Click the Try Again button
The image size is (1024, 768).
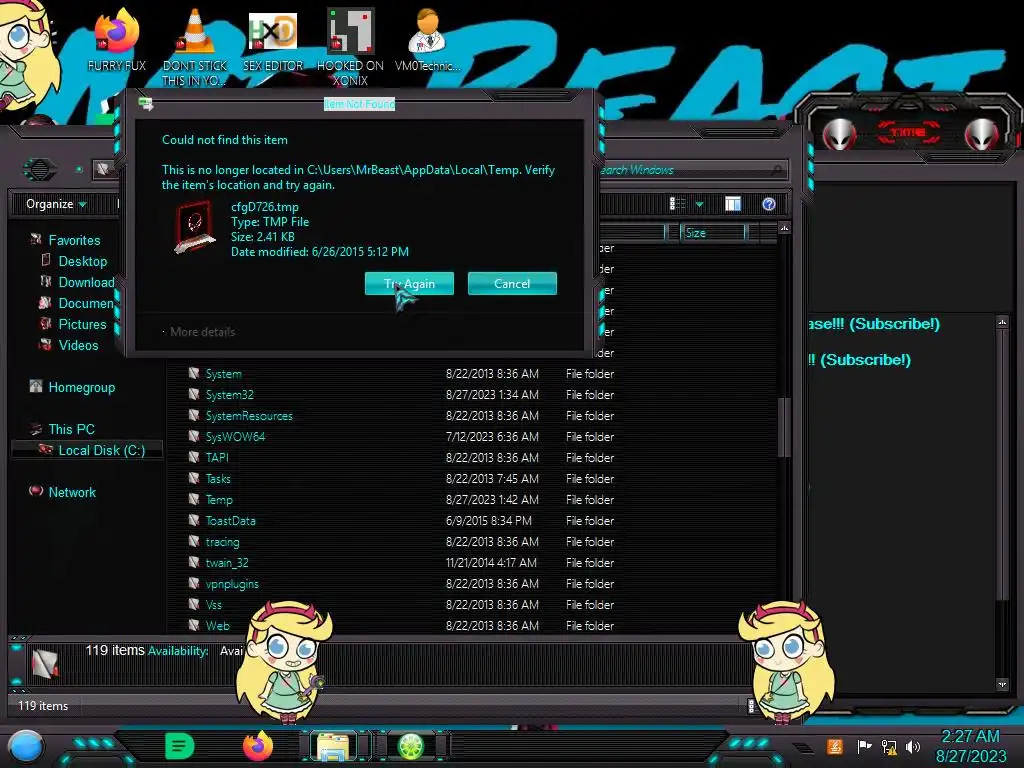point(409,283)
